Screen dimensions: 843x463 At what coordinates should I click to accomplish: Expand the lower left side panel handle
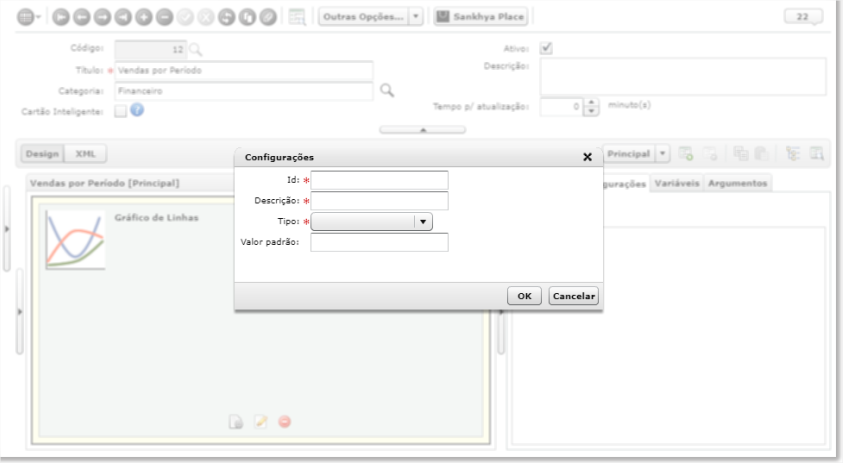19,311
